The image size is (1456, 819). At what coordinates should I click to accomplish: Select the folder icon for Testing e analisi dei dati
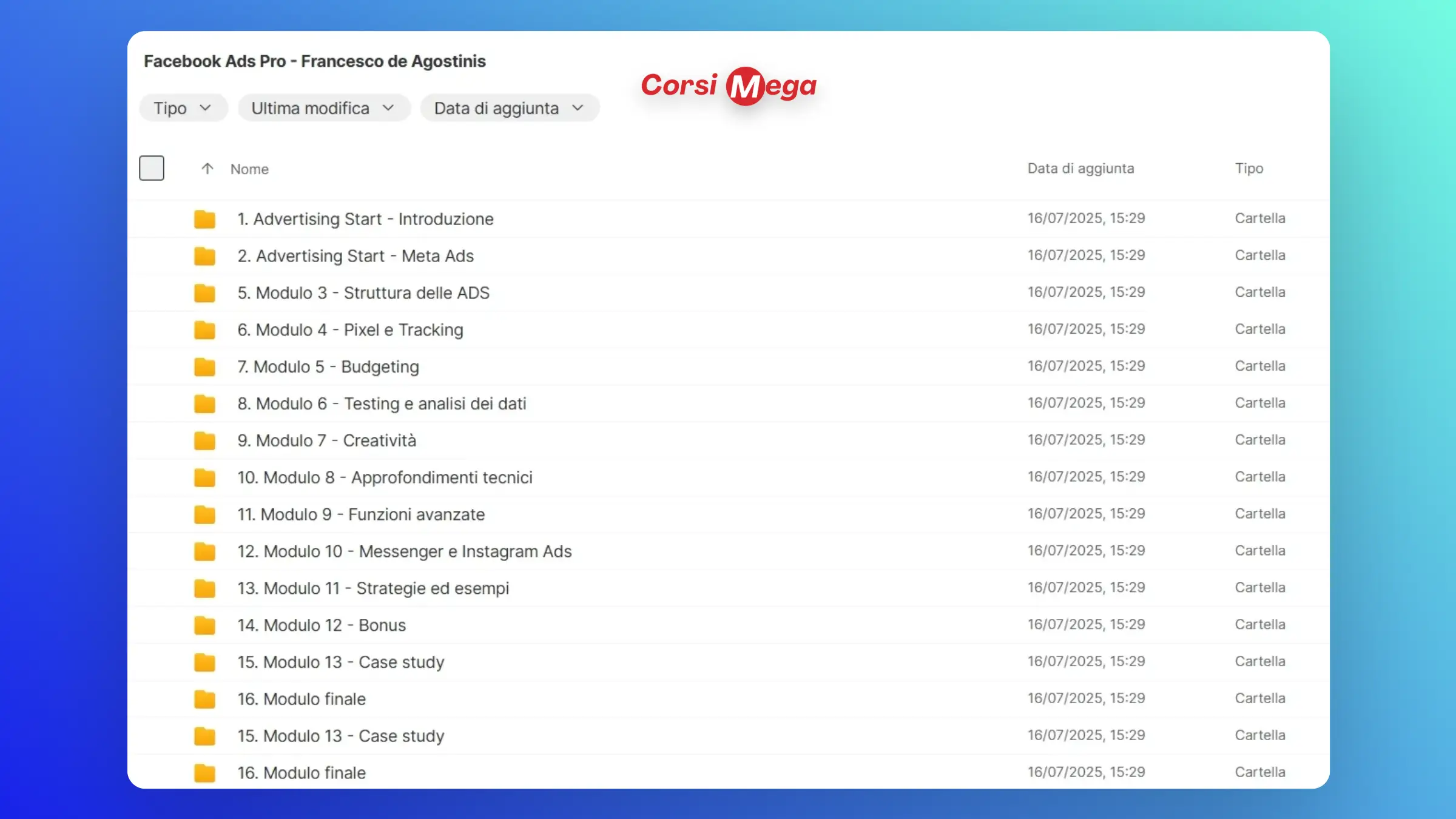click(x=204, y=404)
